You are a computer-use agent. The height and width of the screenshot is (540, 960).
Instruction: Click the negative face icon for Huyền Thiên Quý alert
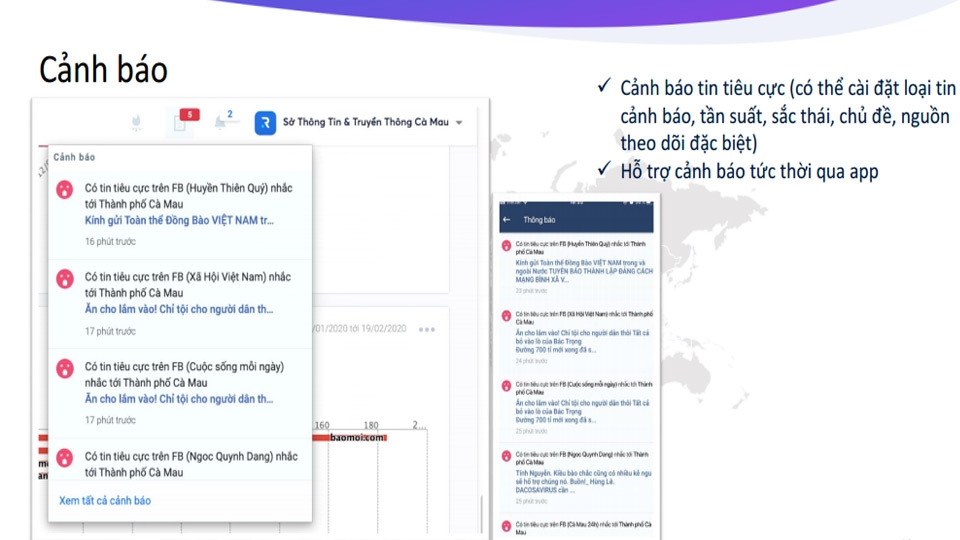tap(65, 189)
